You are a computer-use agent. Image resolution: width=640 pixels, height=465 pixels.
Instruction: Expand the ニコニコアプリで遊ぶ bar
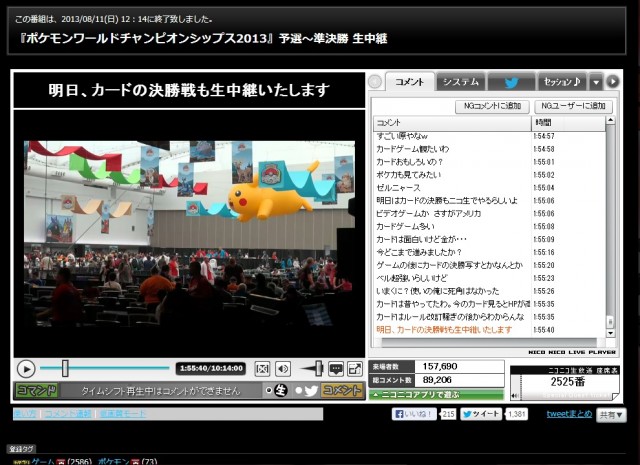(436, 395)
